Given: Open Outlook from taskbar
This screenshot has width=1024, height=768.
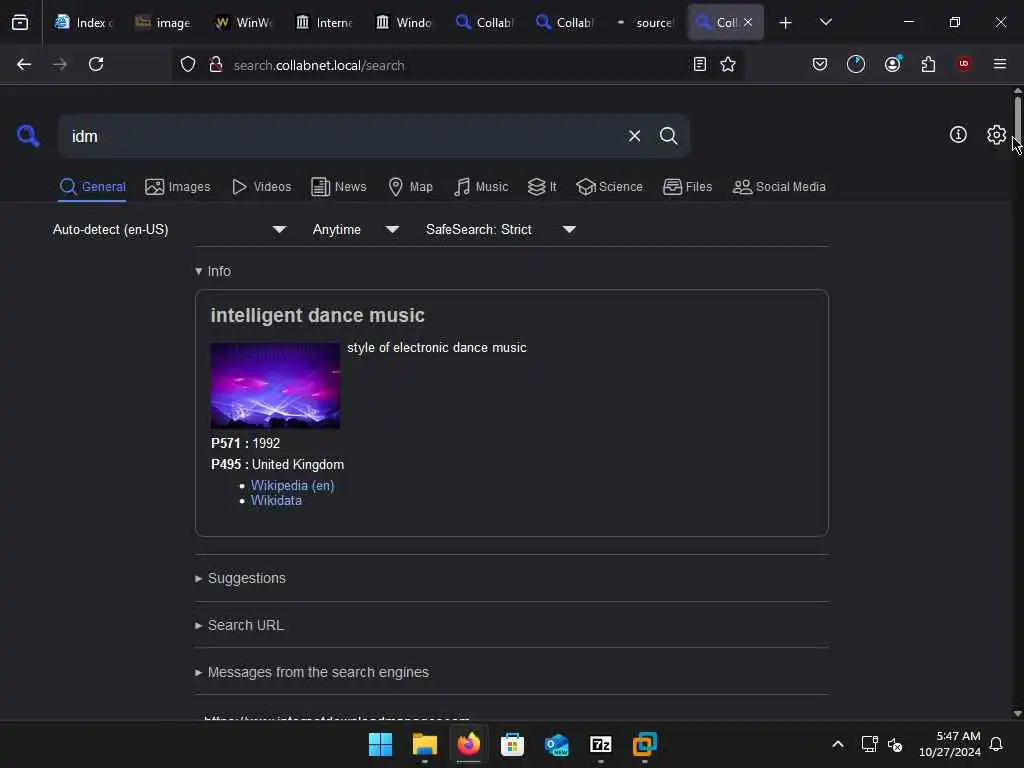Looking at the screenshot, I should pos(556,744).
